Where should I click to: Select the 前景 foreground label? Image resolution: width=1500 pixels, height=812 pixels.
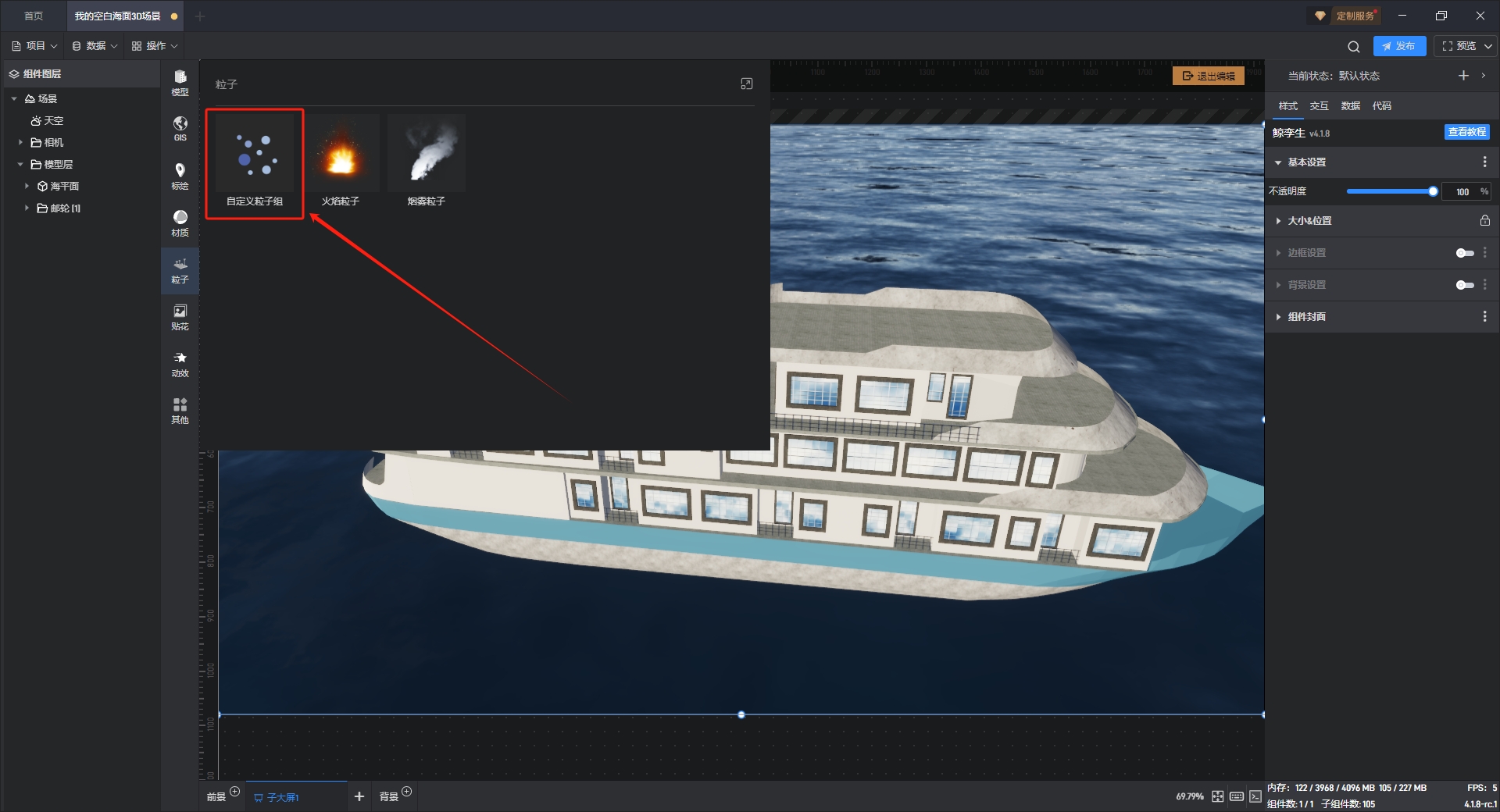click(x=216, y=796)
